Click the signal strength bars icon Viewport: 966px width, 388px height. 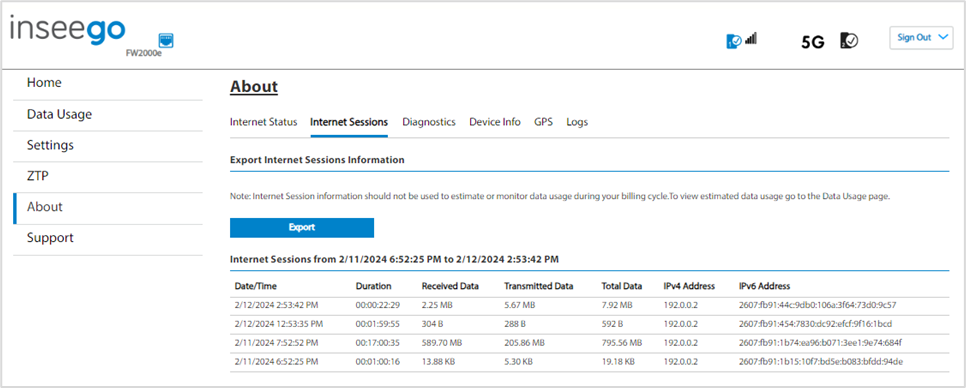(x=750, y=39)
